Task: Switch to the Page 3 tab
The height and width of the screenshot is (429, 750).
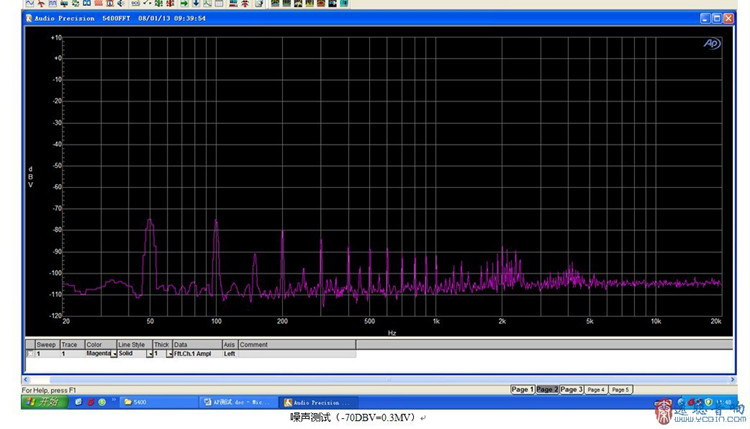Action: click(x=572, y=390)
